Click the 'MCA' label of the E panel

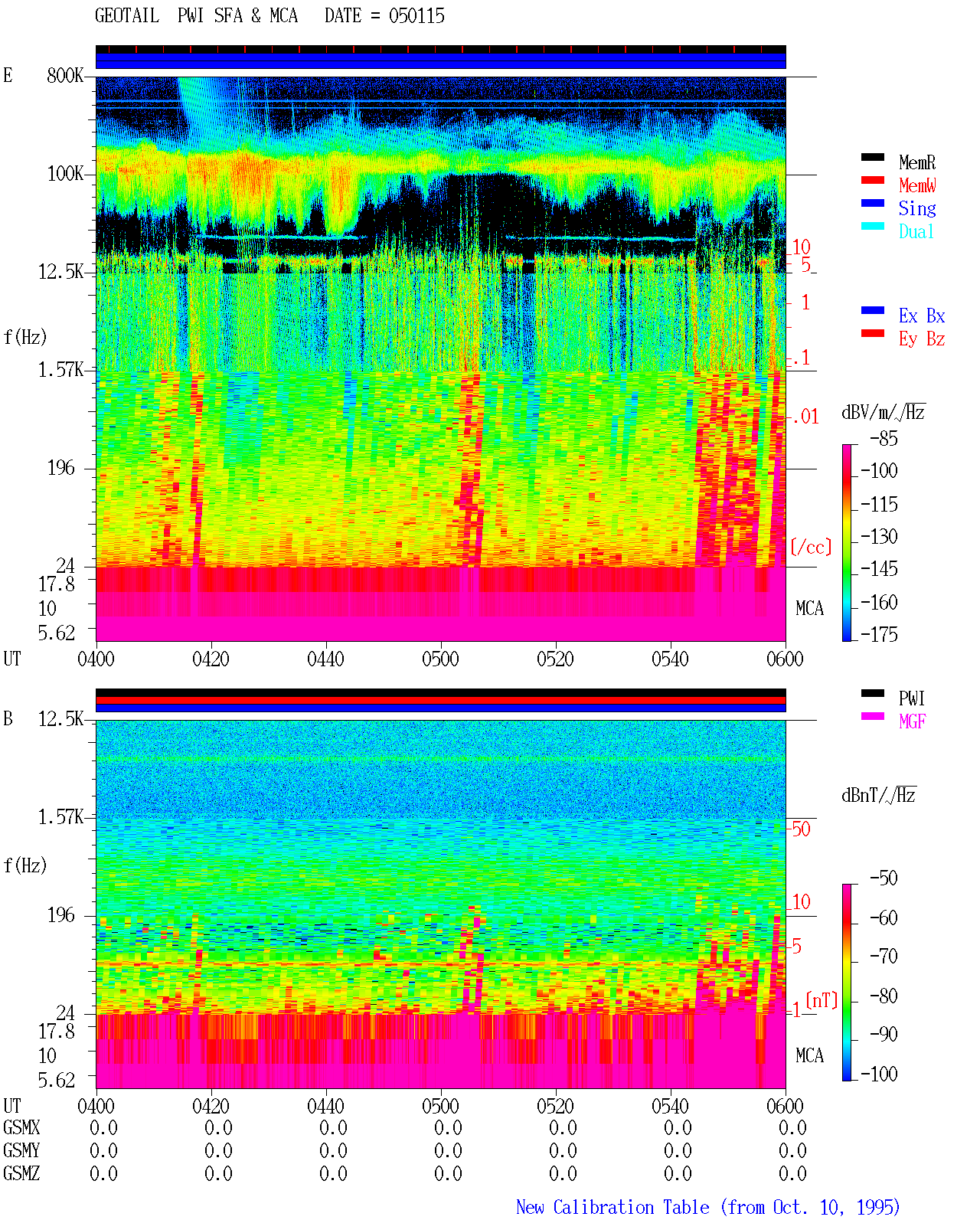coord(809,609)
